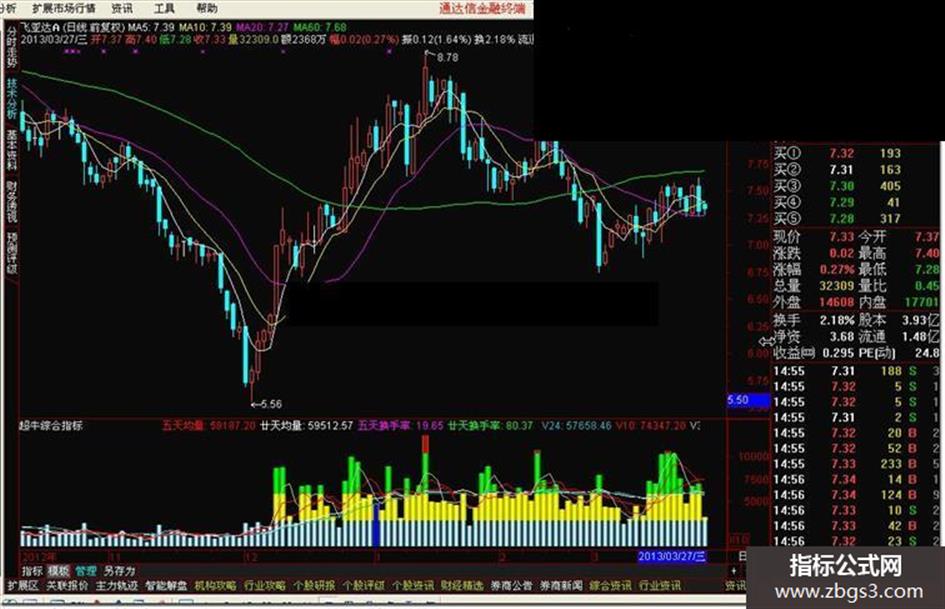Select the 个股评级 bottom tab

[x=363, y=585]
